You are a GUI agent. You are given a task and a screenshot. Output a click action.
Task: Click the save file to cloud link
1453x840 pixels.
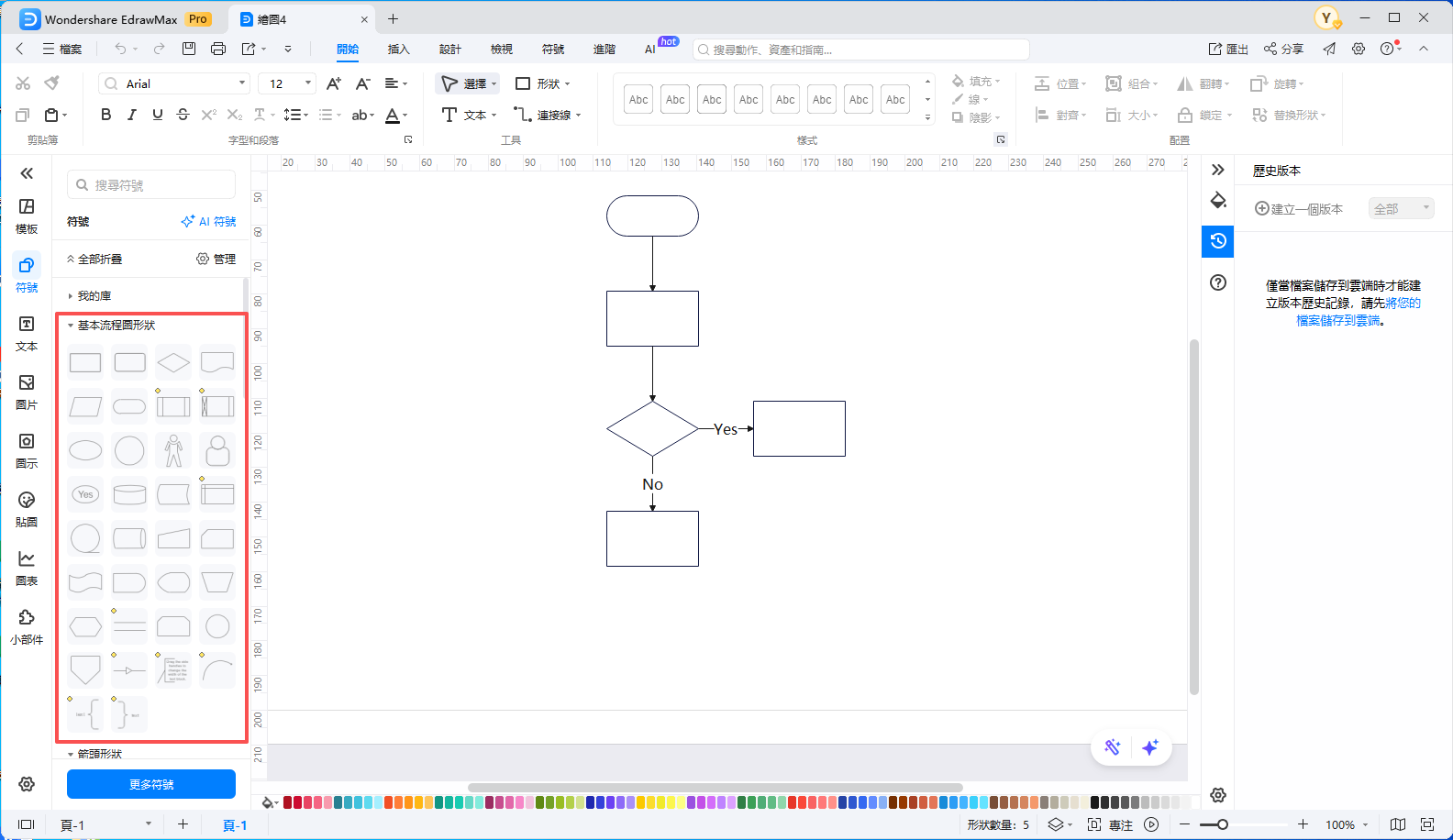pos(1337,320)
